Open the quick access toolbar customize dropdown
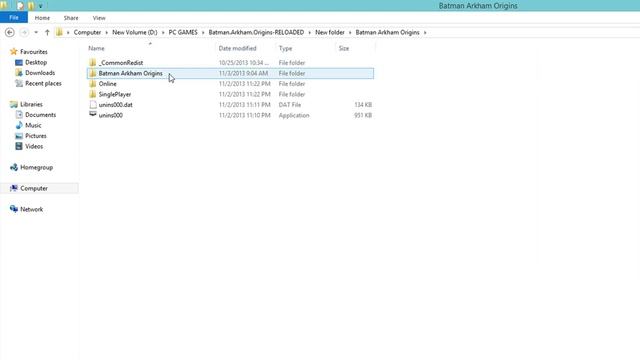The height and width of the screenshot is (360, 640). tap(40, 6)
